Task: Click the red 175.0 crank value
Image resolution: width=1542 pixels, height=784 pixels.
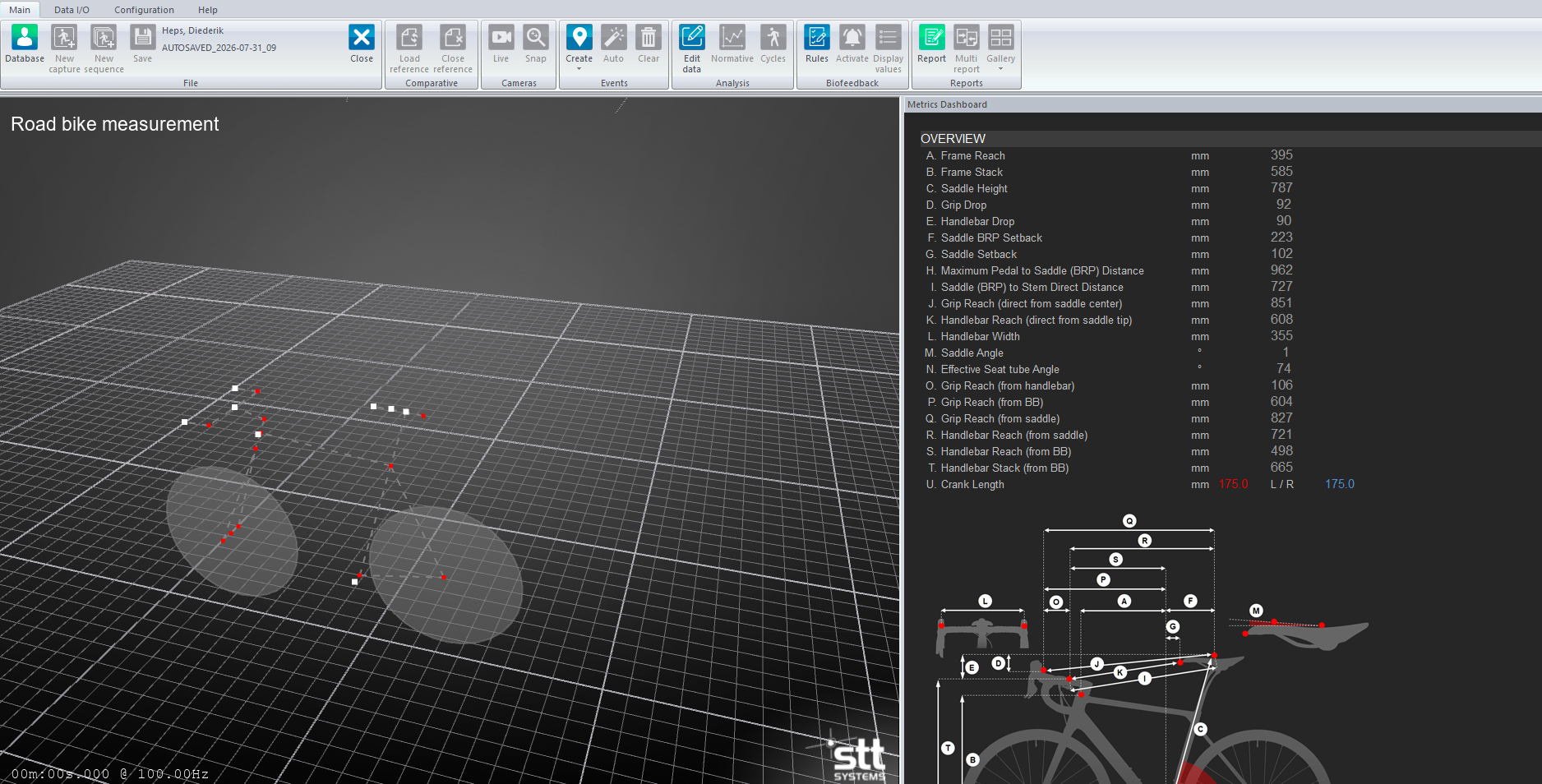Action: [1233, 484]
